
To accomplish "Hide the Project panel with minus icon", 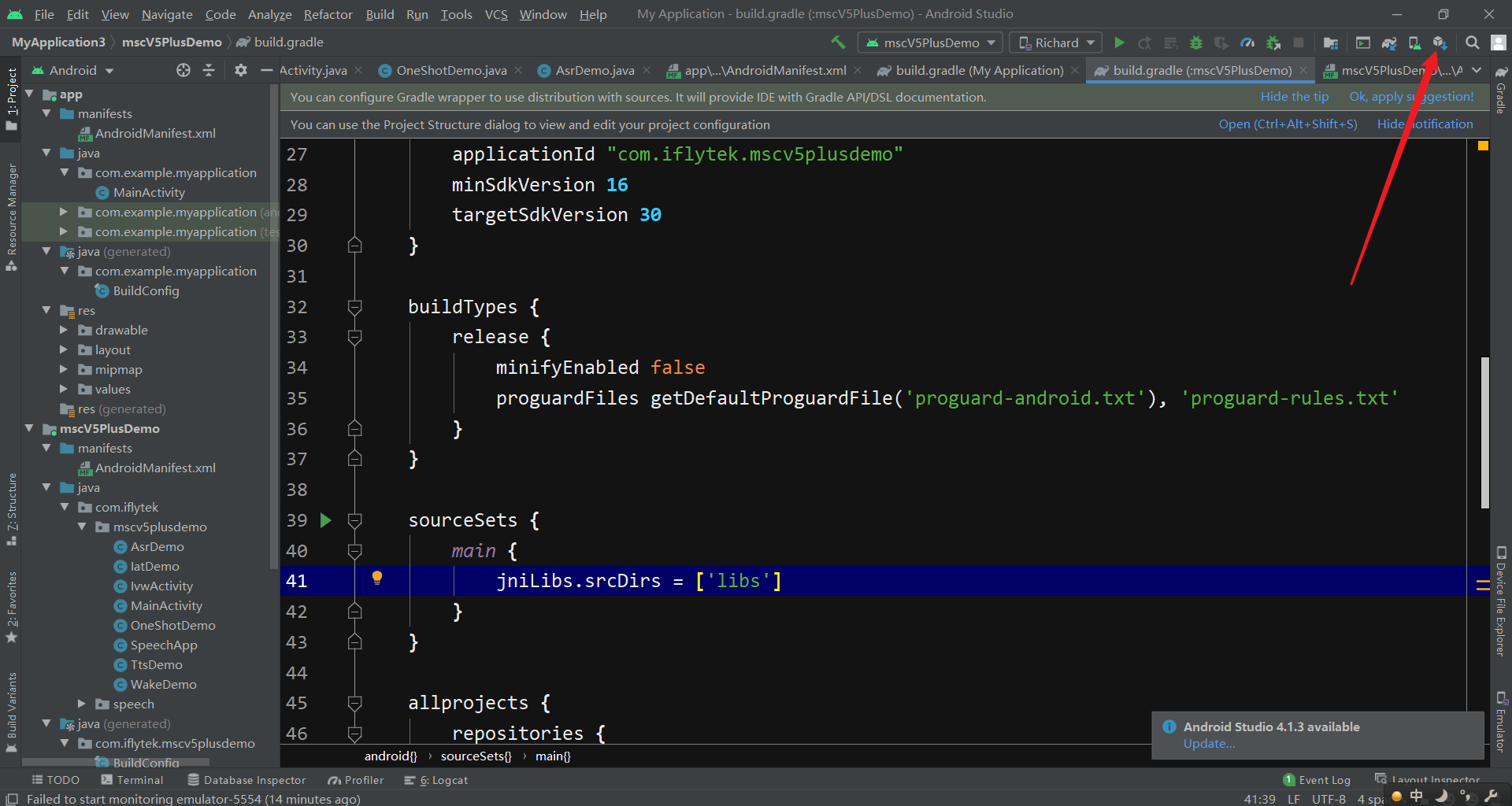I will click(x=266, y=70).
